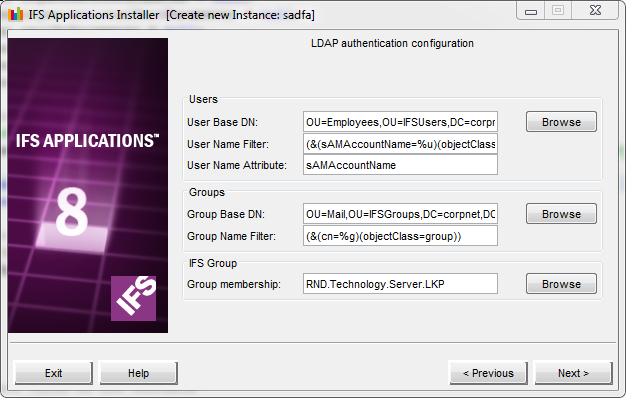Go to the Next installer step
Screen dimensions: 626x398
pos(573,373)
